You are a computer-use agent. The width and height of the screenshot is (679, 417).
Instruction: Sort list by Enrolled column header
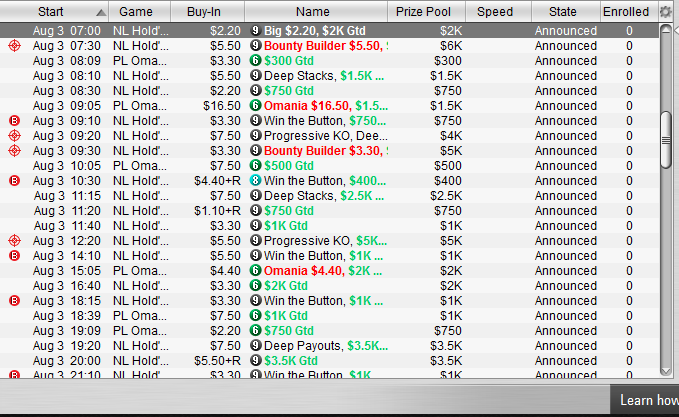(626, 12)
